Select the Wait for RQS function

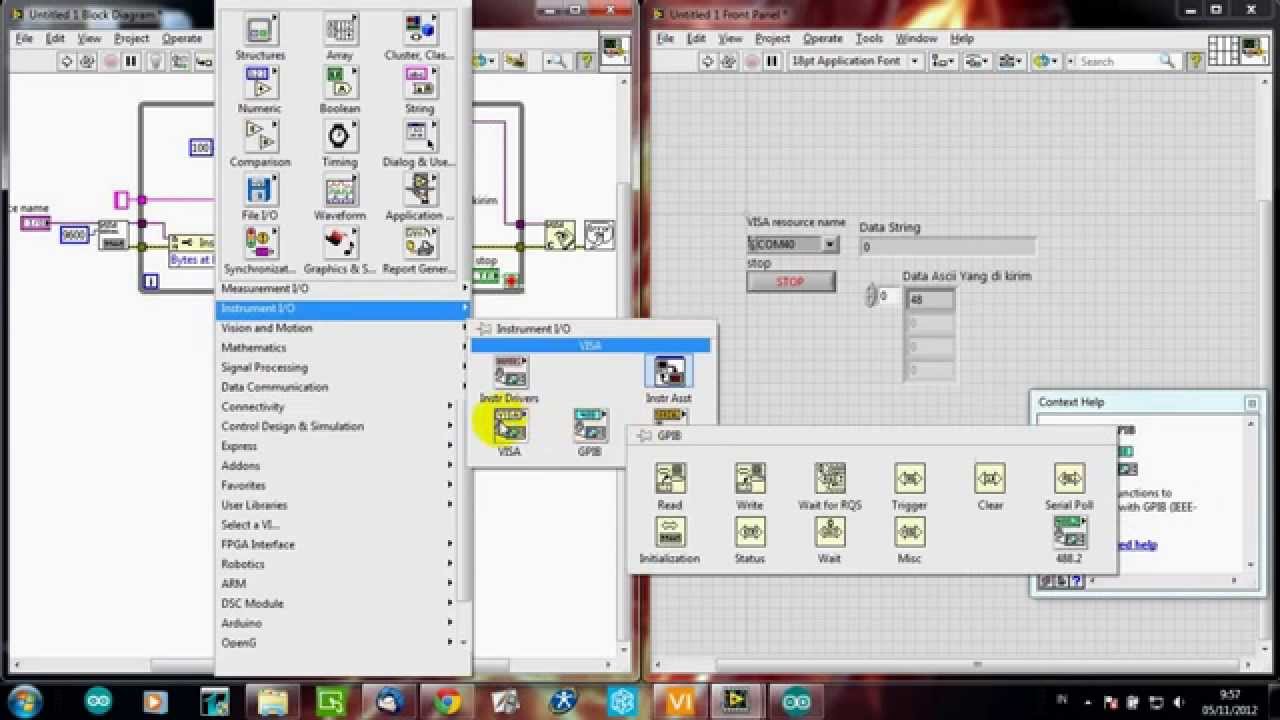click(x=830, y=478)
